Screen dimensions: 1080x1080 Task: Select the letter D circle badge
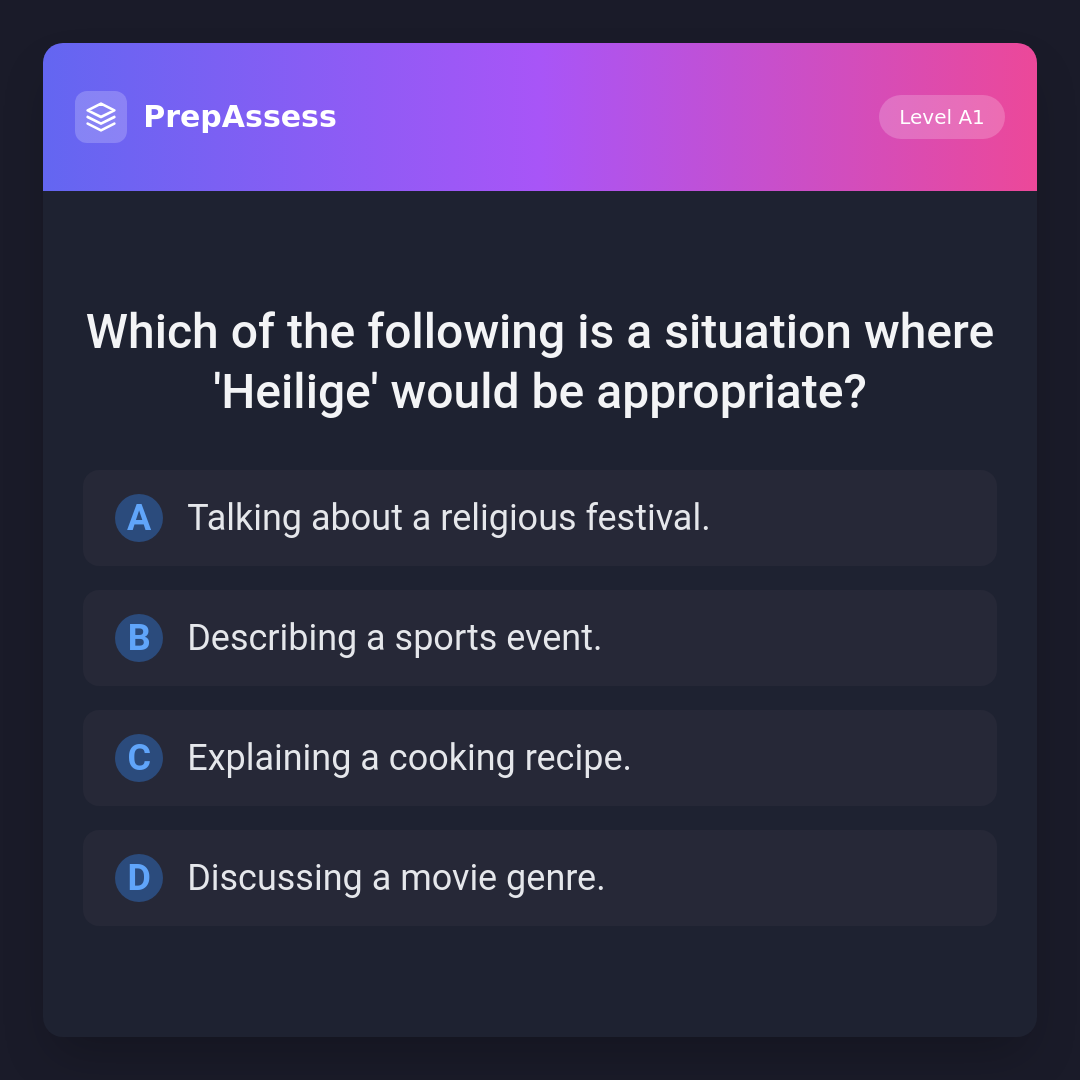click(x=139, y=878)
